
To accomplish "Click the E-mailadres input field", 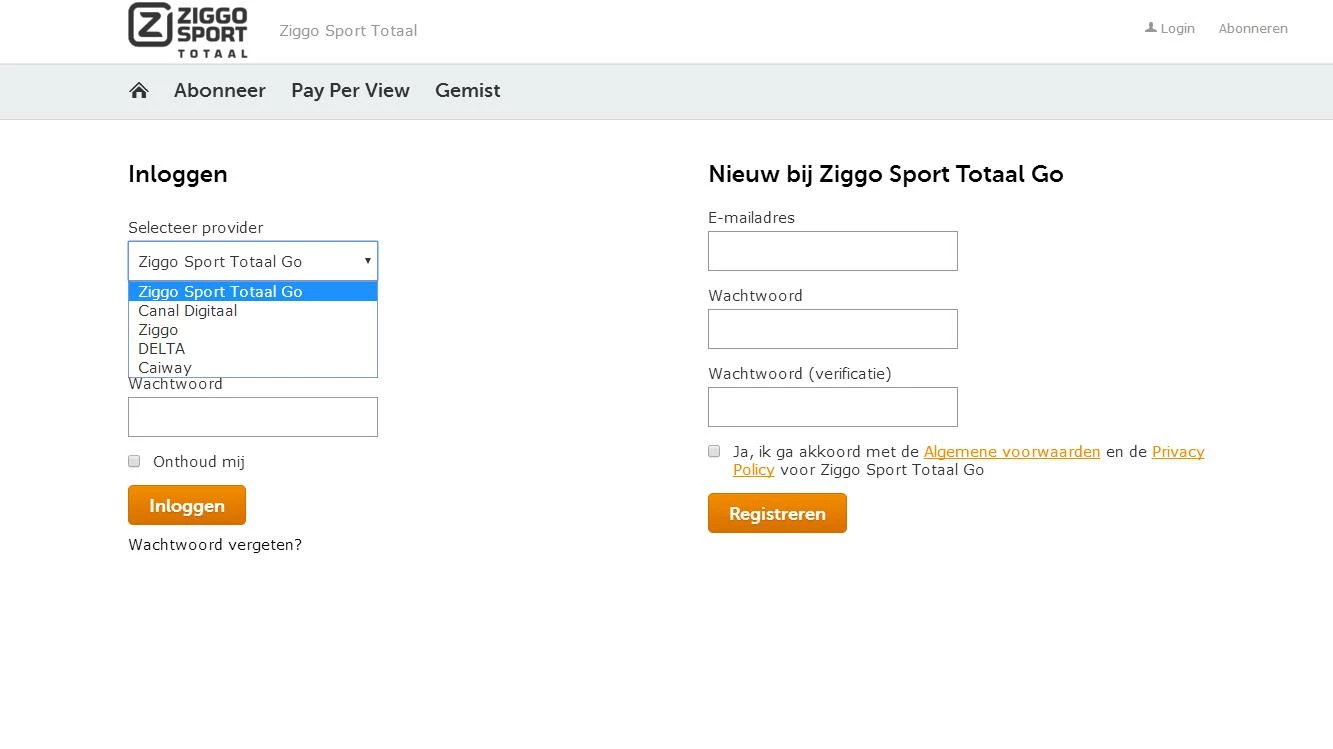I will click(x=832, y=250).
